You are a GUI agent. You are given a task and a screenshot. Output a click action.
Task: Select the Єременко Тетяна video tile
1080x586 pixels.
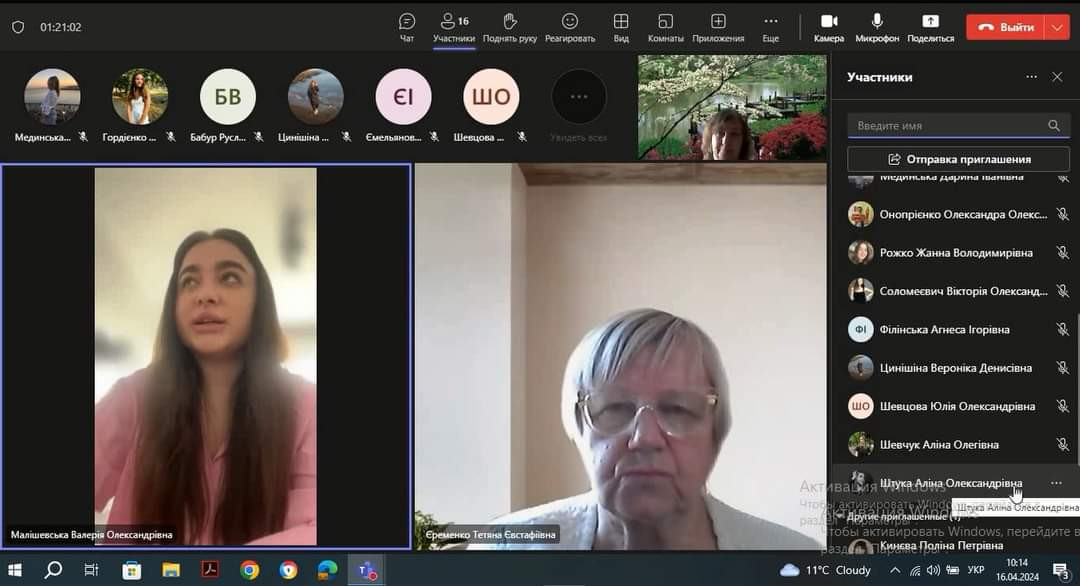[x=621, y=356]
